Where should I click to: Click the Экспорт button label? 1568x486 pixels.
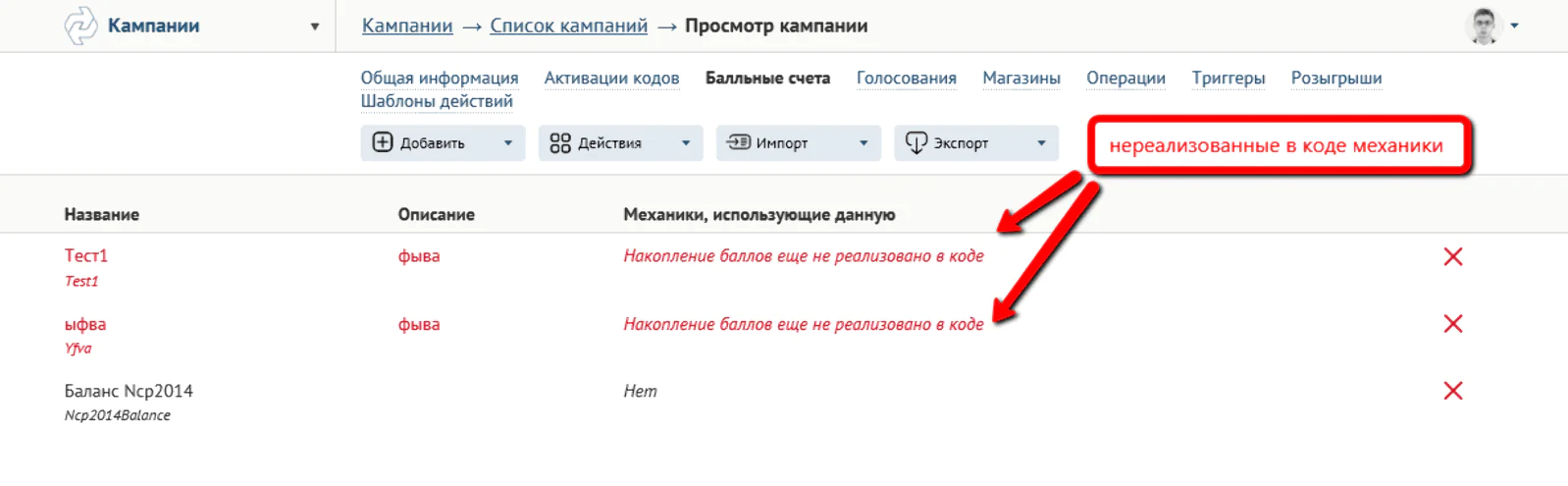click(961, 143)
